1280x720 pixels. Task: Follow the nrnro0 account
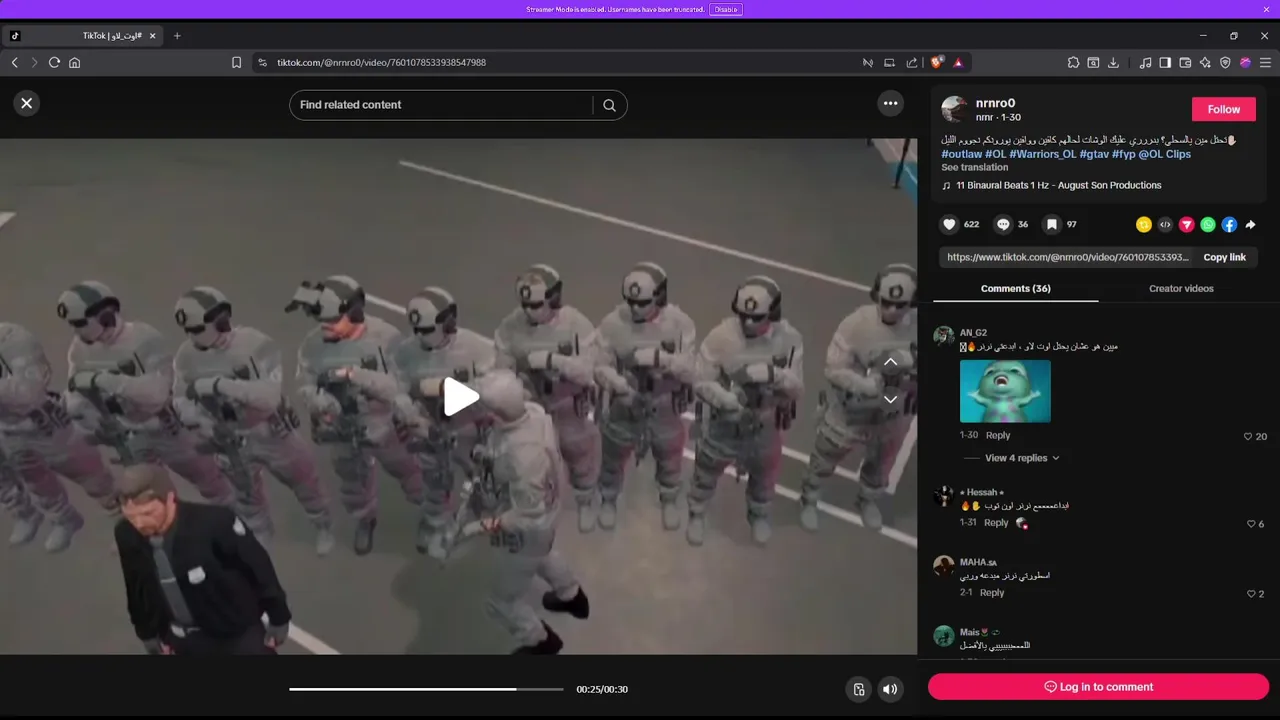point(1223,109)
